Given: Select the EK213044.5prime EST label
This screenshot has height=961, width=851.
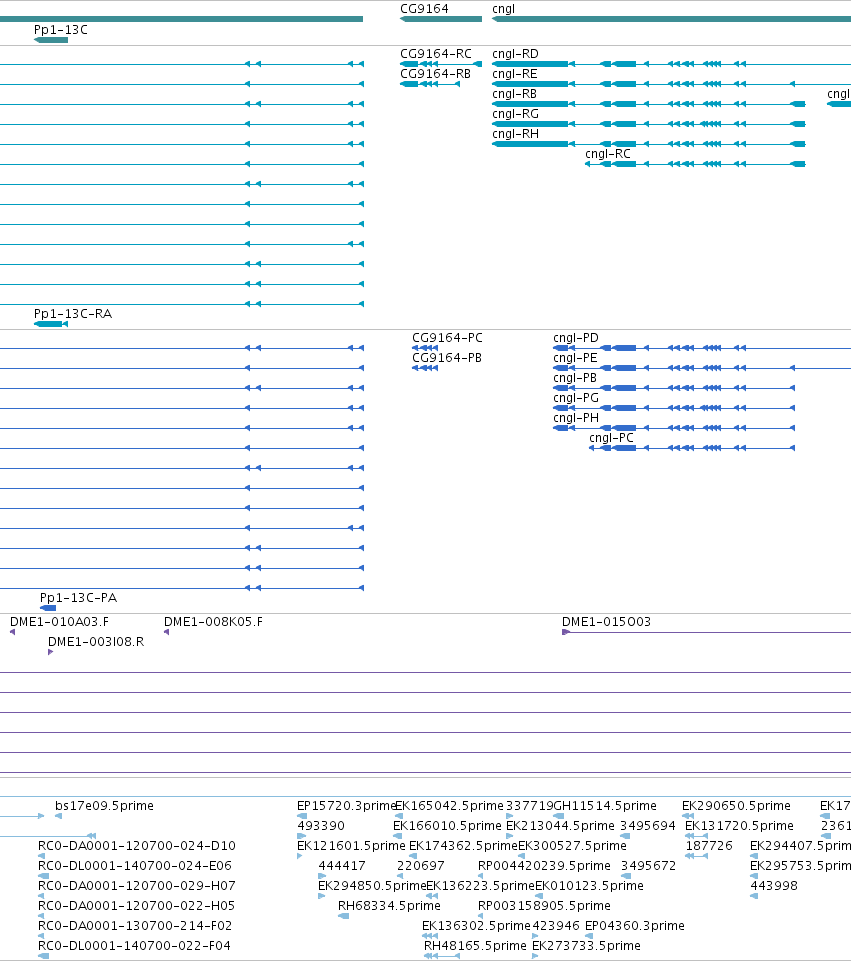Looking at the screenshot, I should [560, 826].
